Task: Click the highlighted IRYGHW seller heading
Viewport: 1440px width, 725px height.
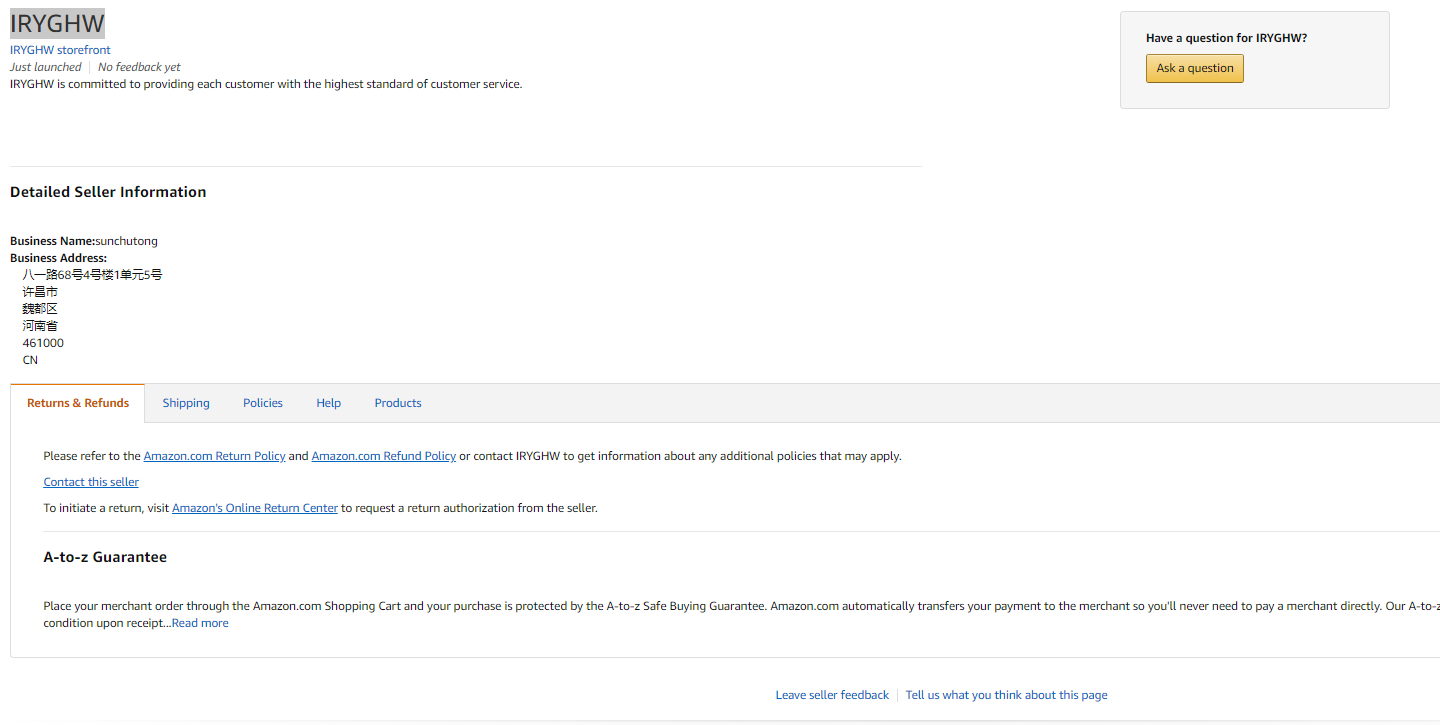Action: click(x=57, y=24)
